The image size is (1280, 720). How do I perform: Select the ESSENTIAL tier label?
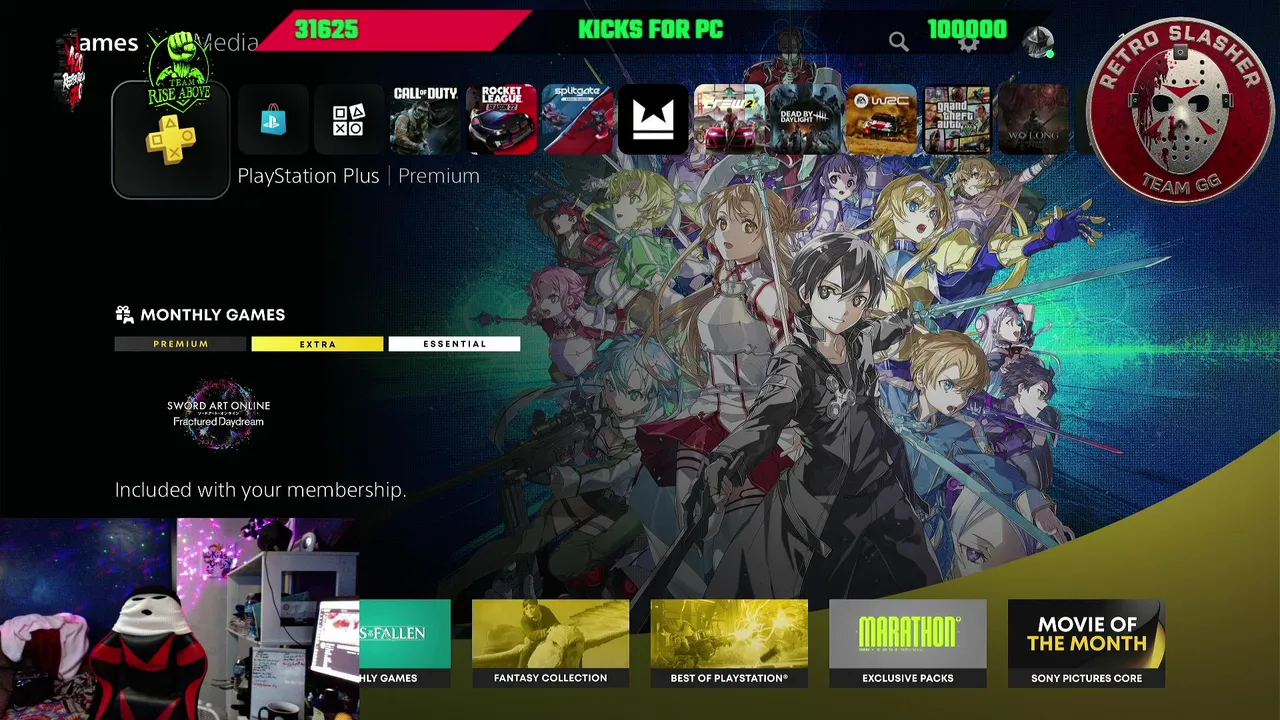pyautogui.click(x=454, y=344)
